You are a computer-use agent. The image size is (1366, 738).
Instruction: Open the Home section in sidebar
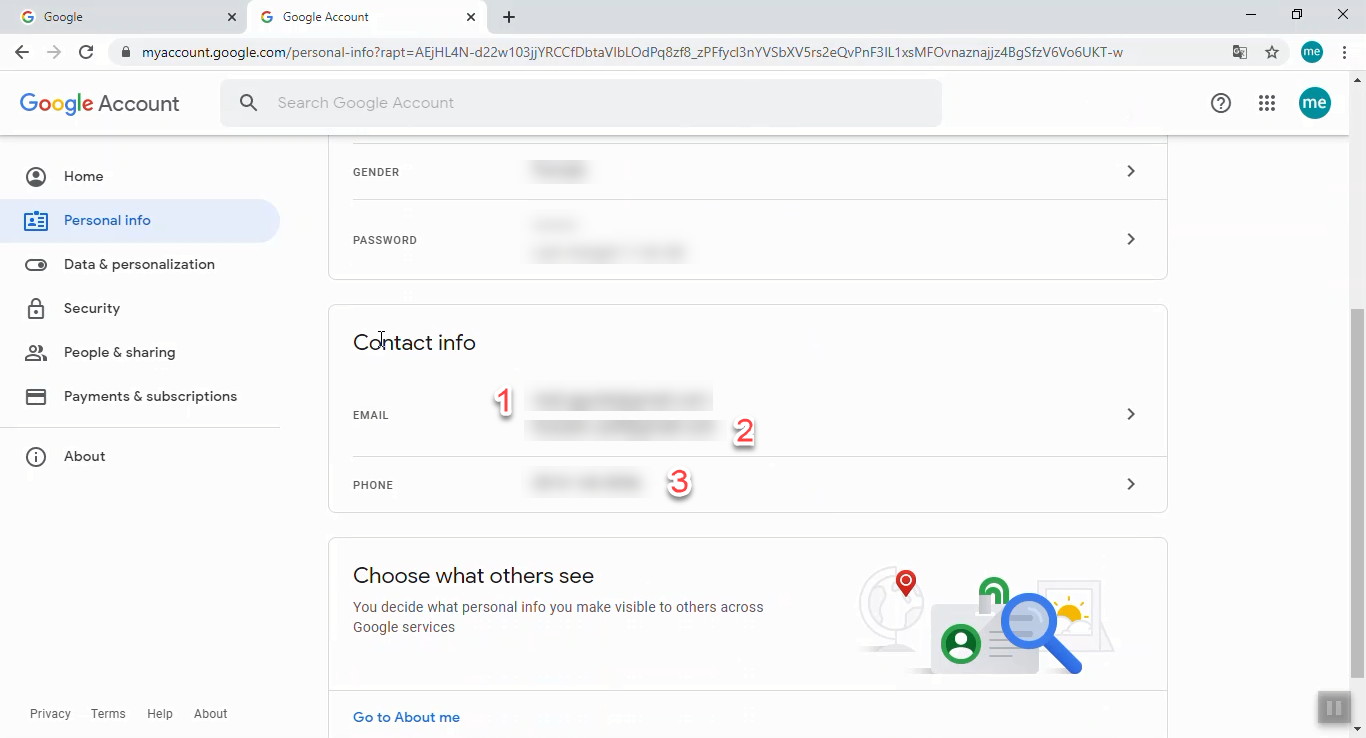pyautogui.click(x=84, y=176)
